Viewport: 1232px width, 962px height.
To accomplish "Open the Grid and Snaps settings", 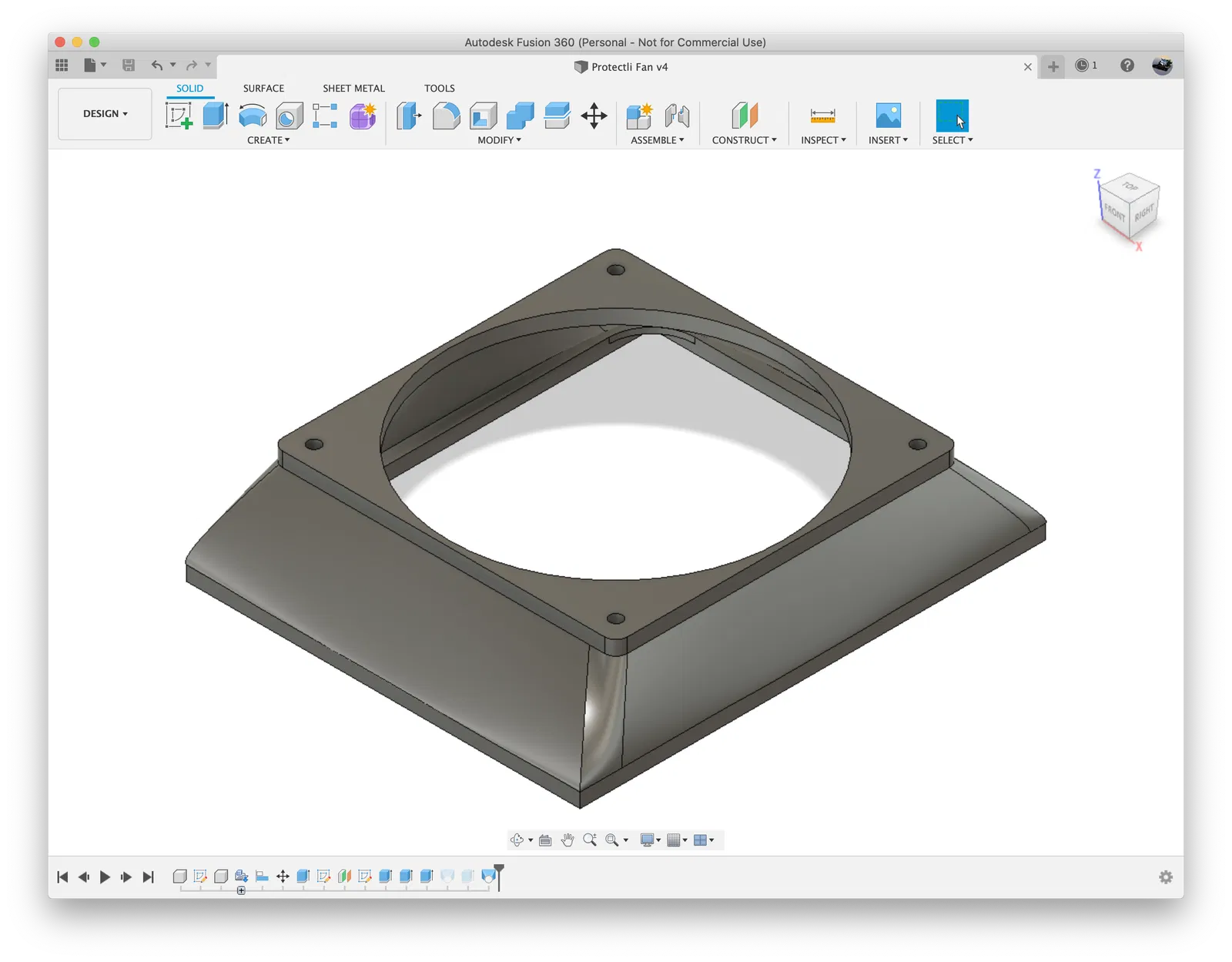I will [x=677, y=840].
